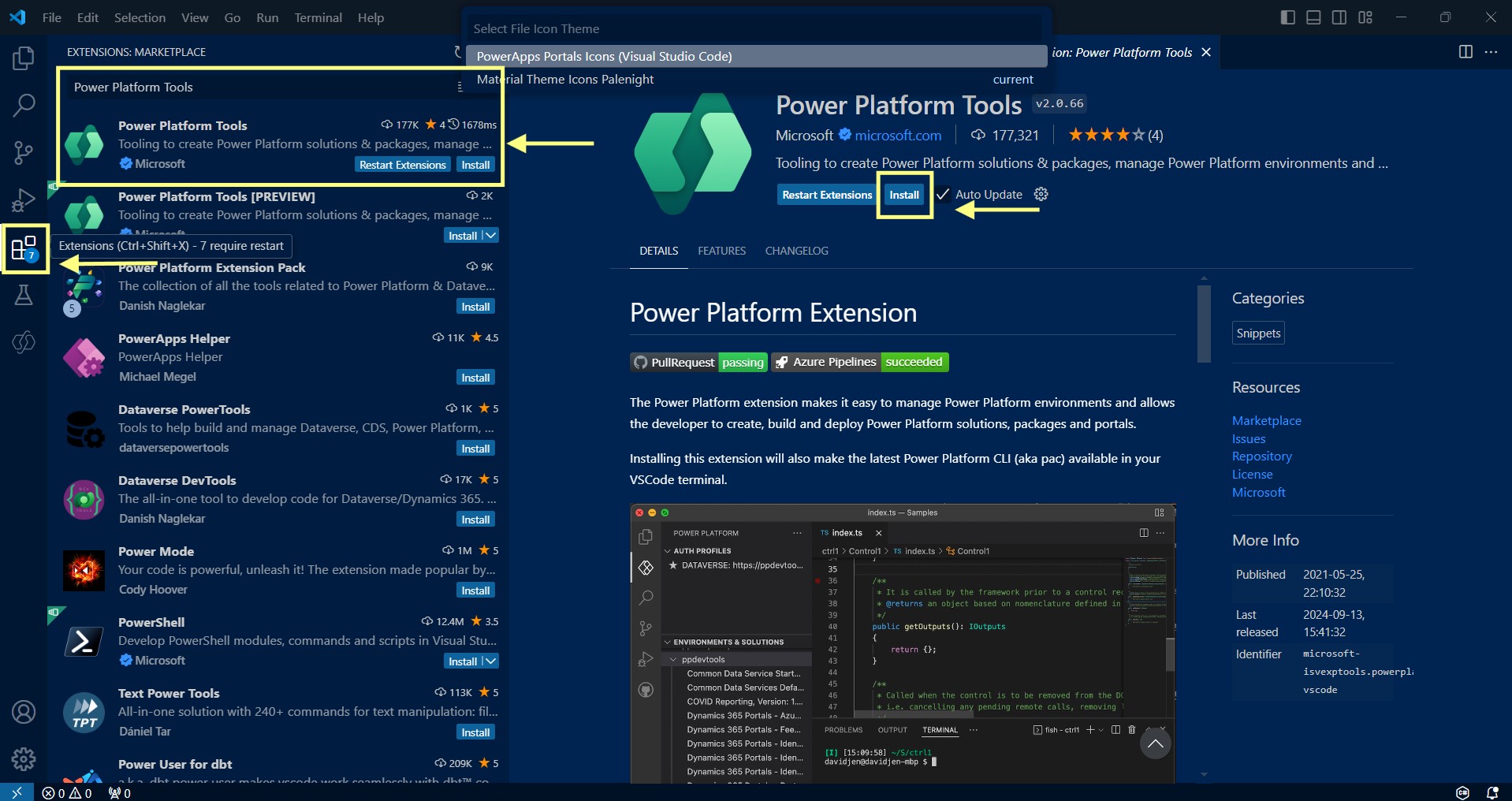
Task: Click the details page vertical scrollbar
Action: pyautogui.click(x=1203, y=325)
